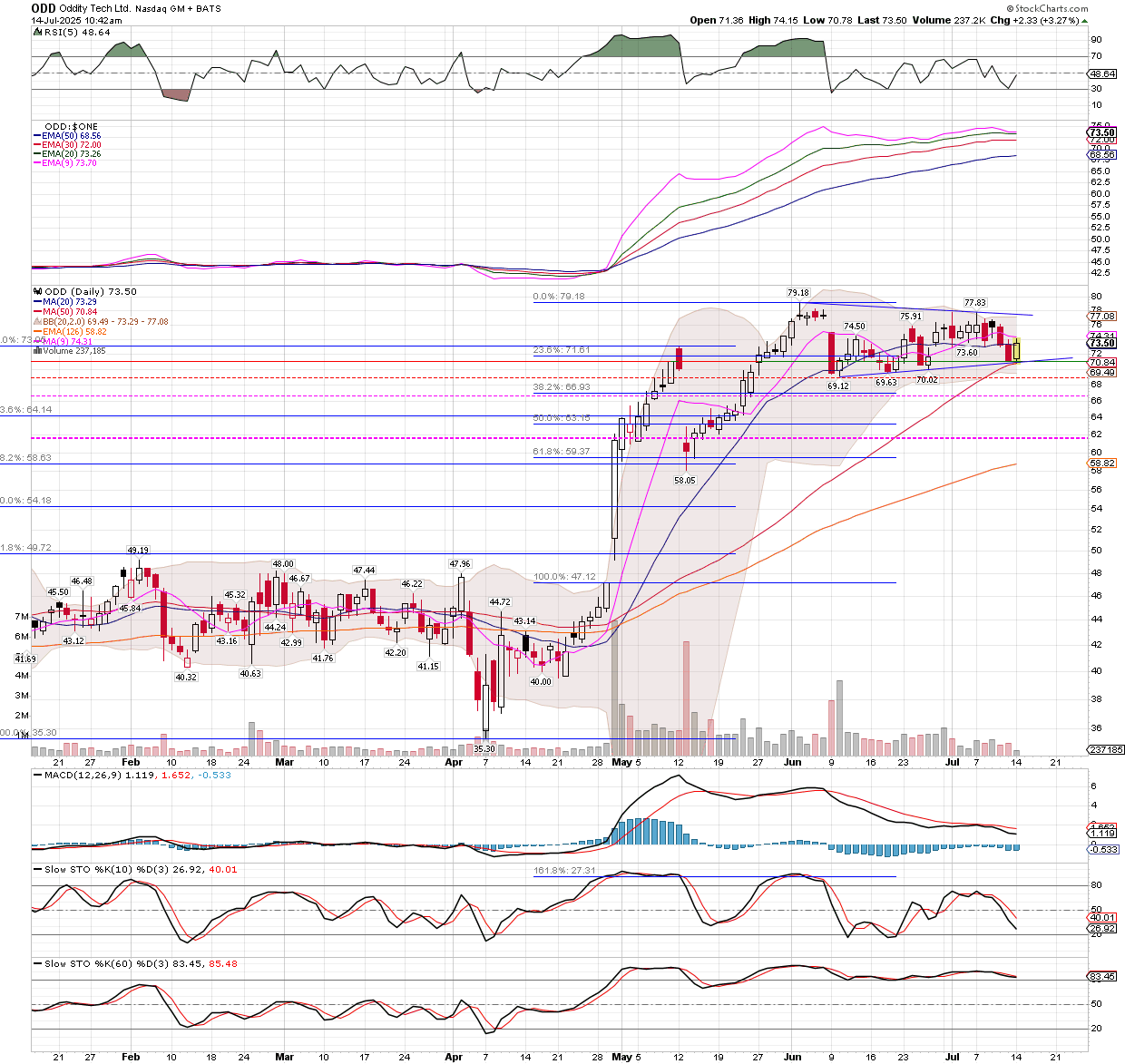
Task: Click the 79.18 high price label
Action: tap(797, 292)
